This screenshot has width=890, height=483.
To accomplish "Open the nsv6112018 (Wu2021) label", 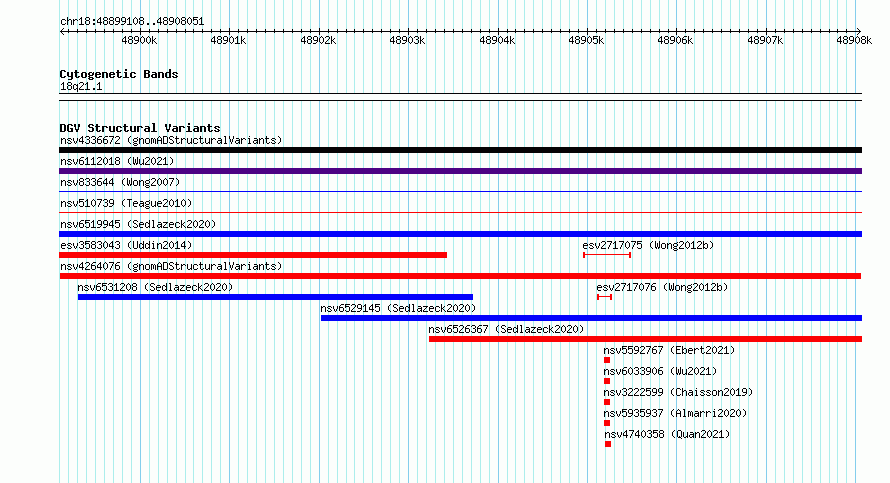I will (117, 161).
